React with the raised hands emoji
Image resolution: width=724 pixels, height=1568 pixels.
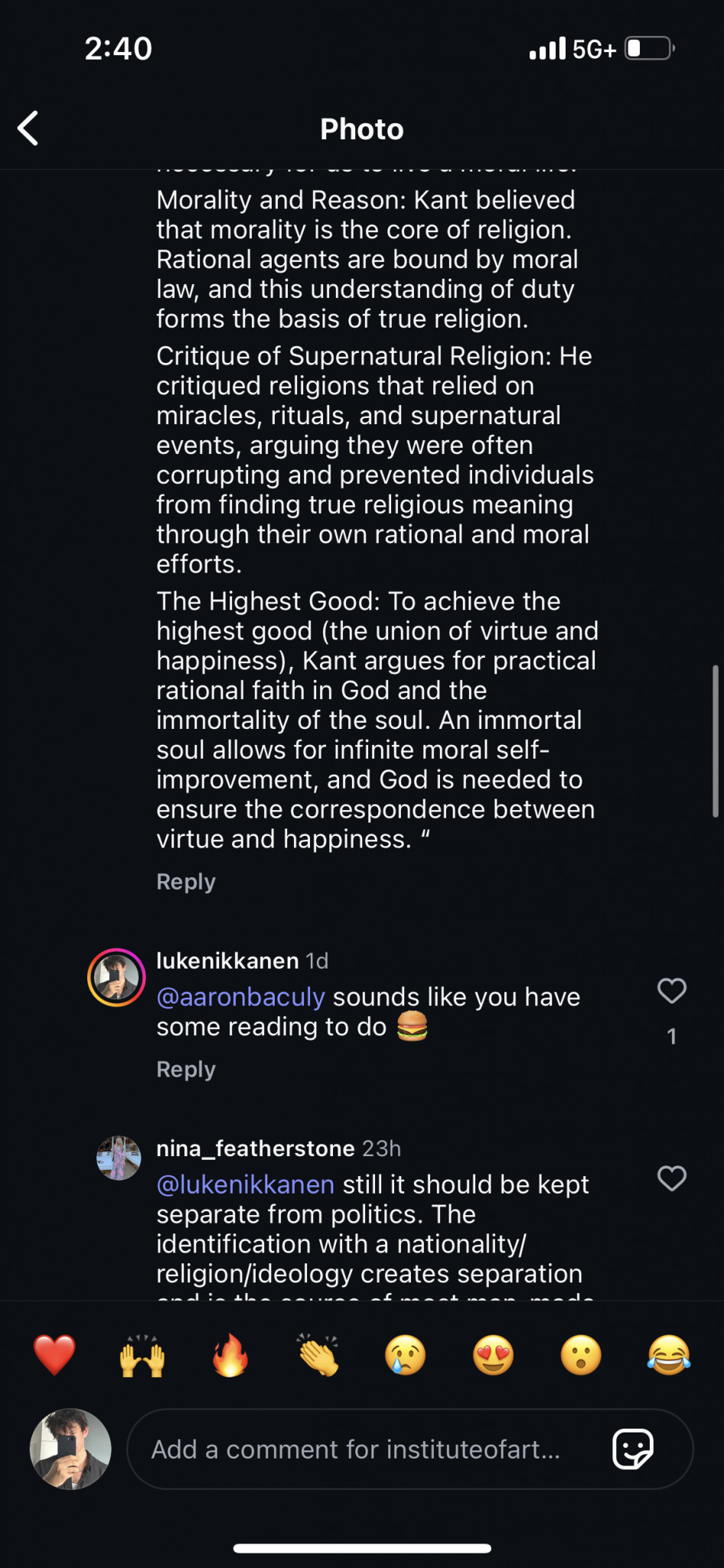(142, 1355)
